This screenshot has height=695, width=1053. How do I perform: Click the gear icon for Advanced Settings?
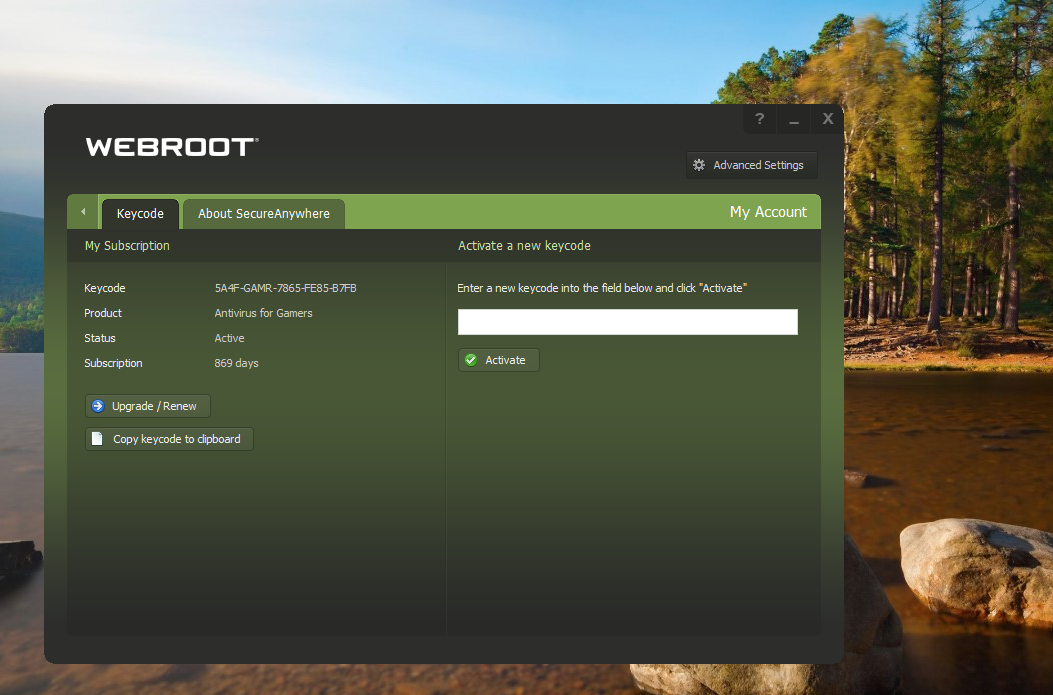tap(699, 165)
